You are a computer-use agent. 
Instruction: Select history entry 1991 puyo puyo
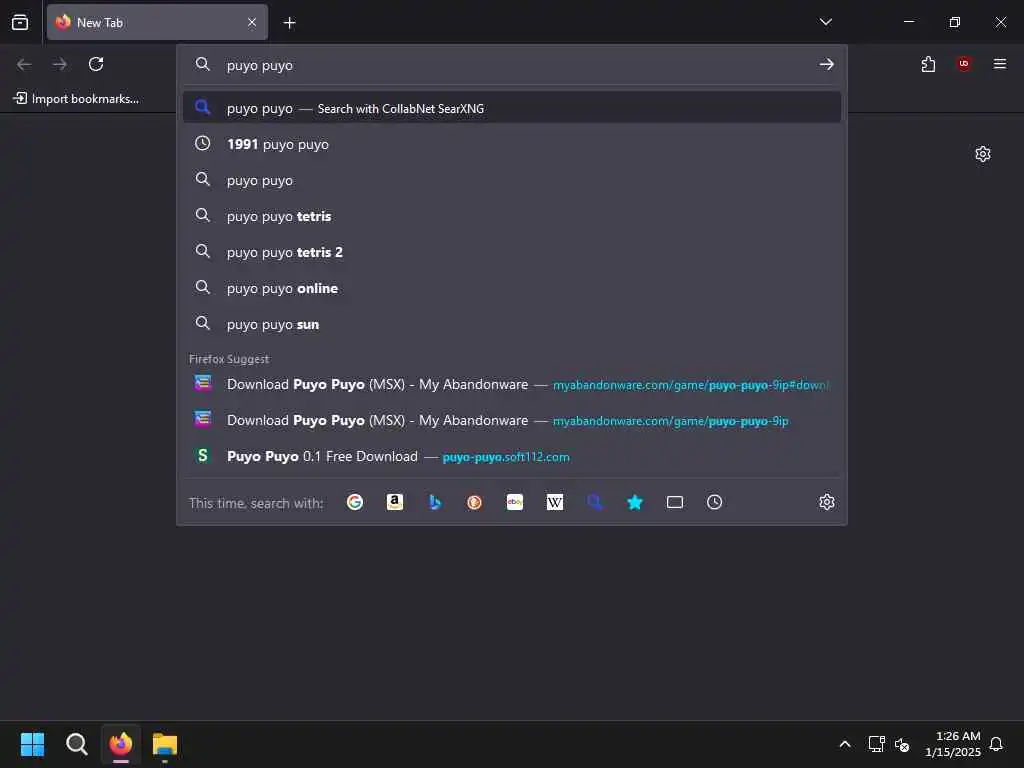coord(511,144)
